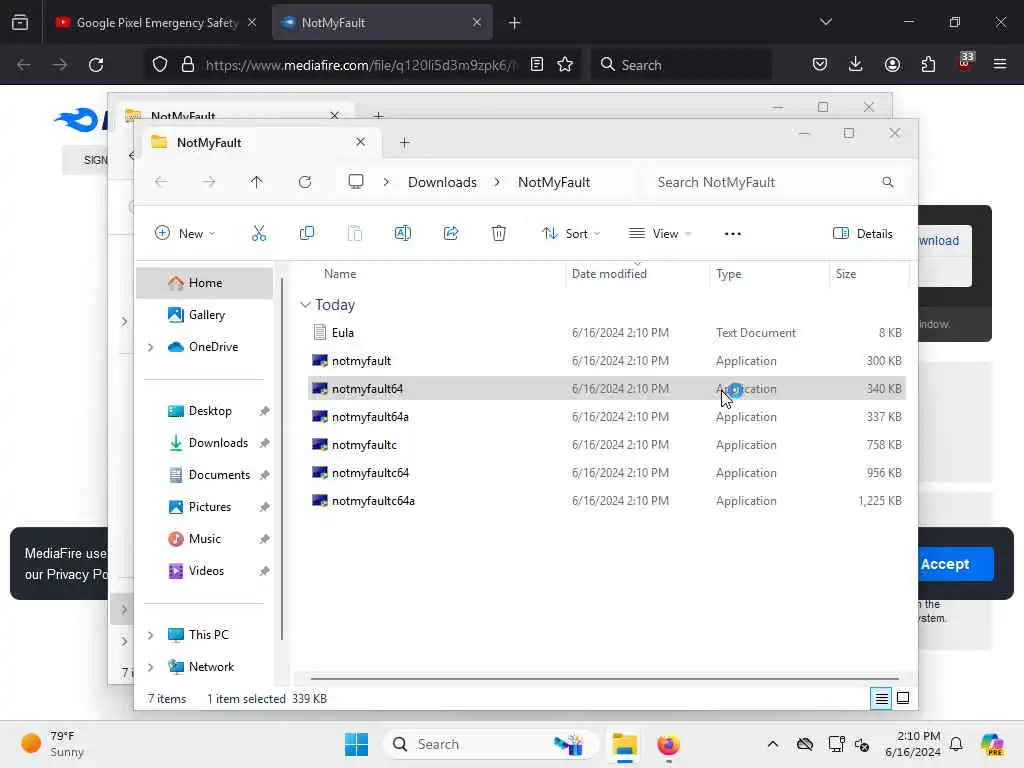Viewport: 1024px width, 768px height.
Task: Click the Firefox URL address bar
Action: tap(361, 65)
